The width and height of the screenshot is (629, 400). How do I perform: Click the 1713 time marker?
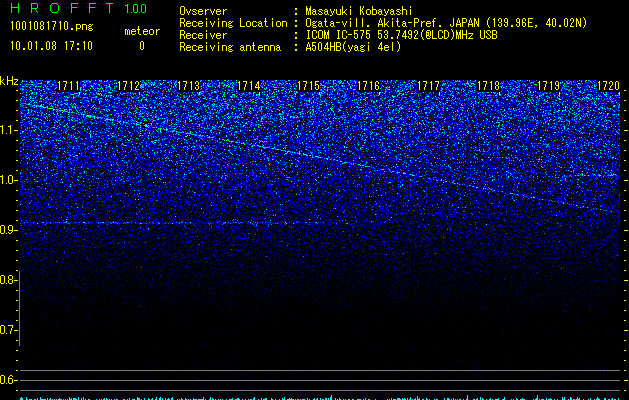[189, 86]
